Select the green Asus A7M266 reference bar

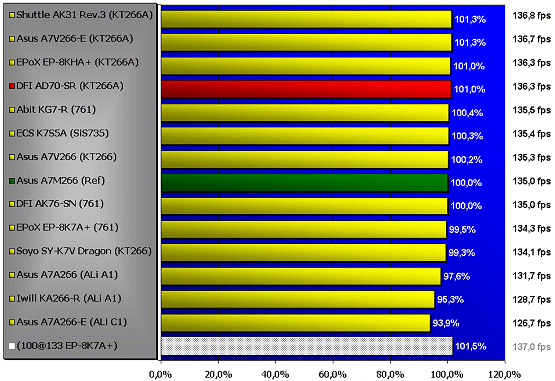tap(305, 183)
